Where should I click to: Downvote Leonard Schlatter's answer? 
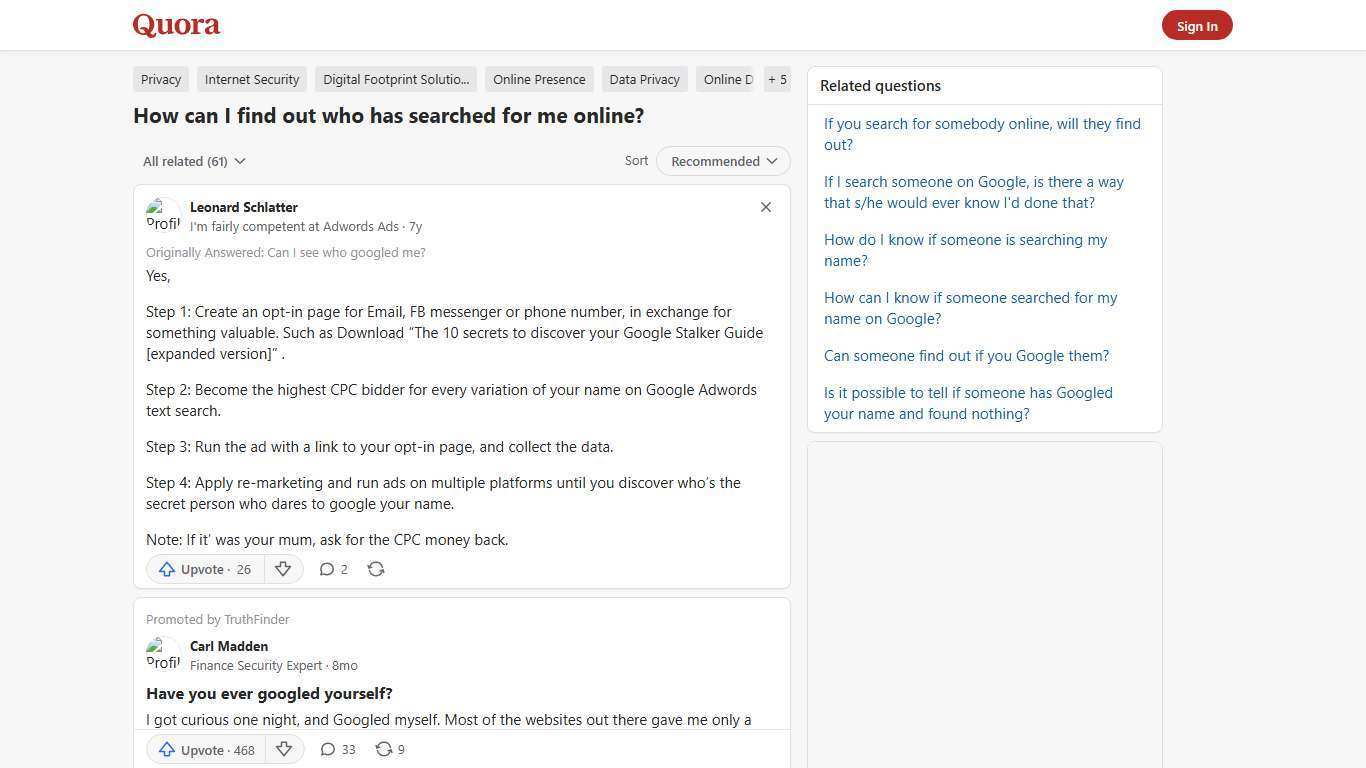[x=283, y=569]
